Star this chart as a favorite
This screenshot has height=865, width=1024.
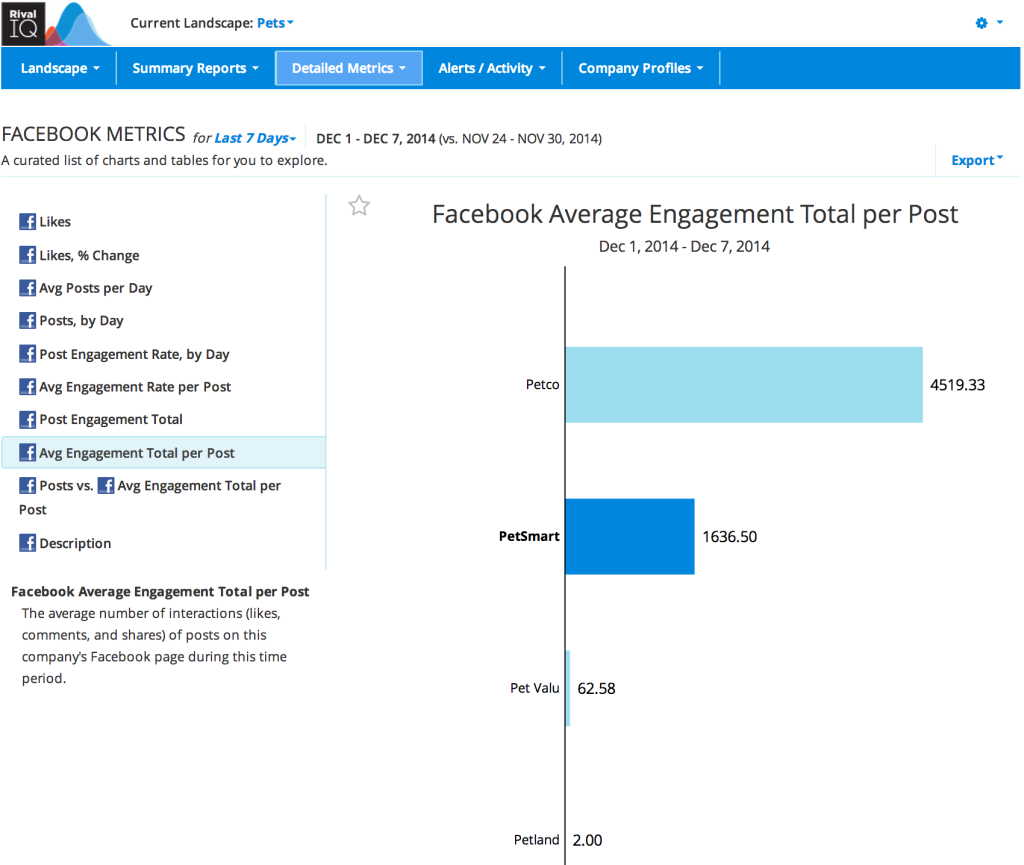(x=359, y=206)
